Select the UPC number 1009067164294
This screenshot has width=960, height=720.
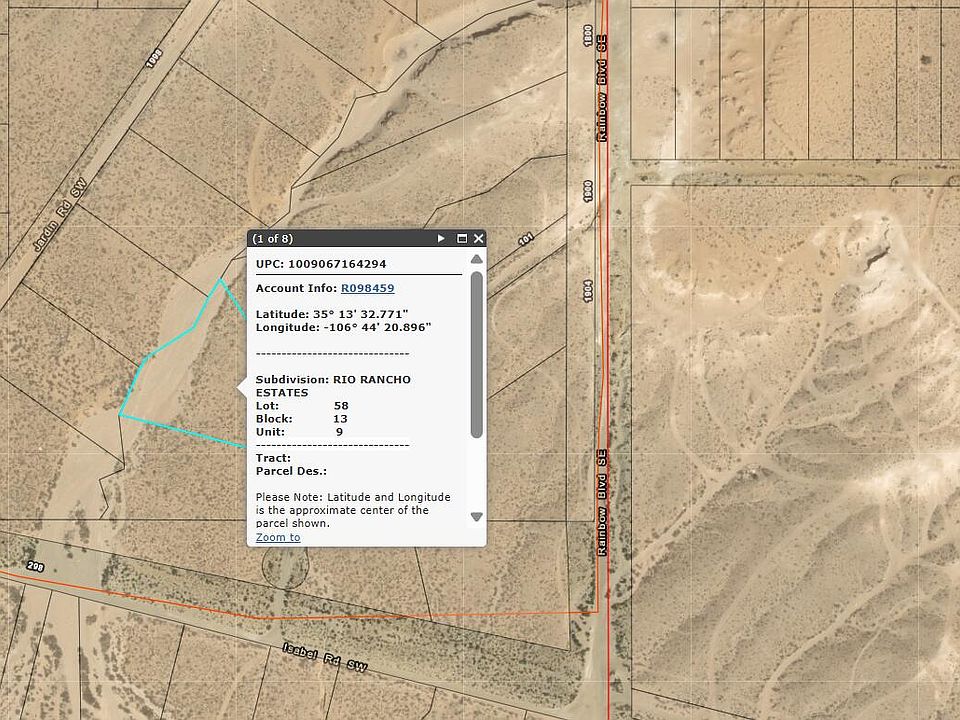click(337, 264)
